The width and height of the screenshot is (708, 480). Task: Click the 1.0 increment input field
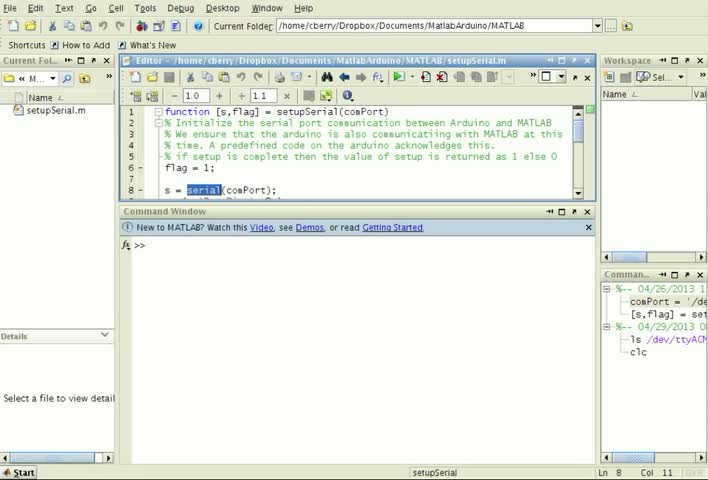pos(196,96)
